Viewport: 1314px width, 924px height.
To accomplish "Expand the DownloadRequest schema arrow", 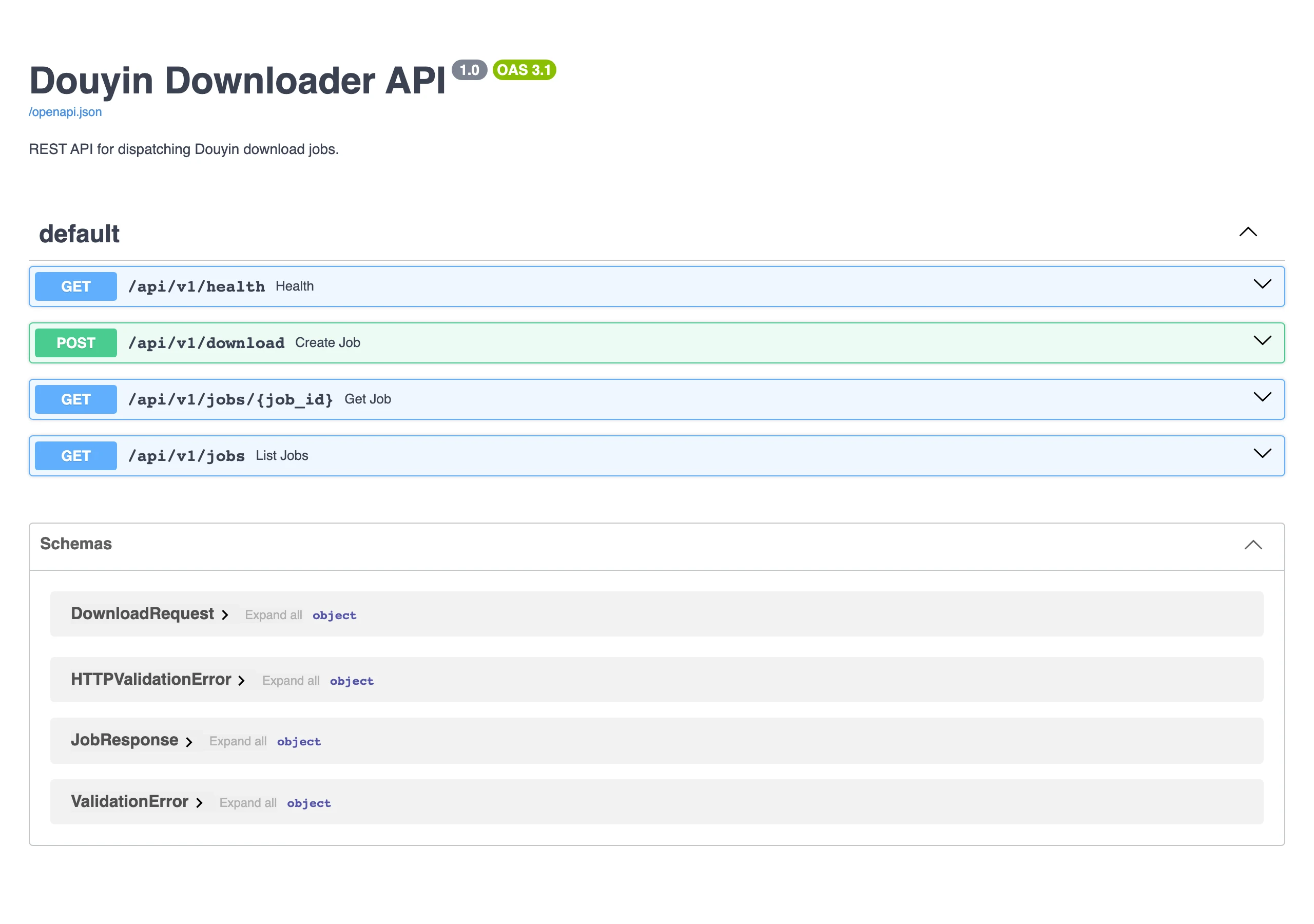I will (x=225, y=615).
